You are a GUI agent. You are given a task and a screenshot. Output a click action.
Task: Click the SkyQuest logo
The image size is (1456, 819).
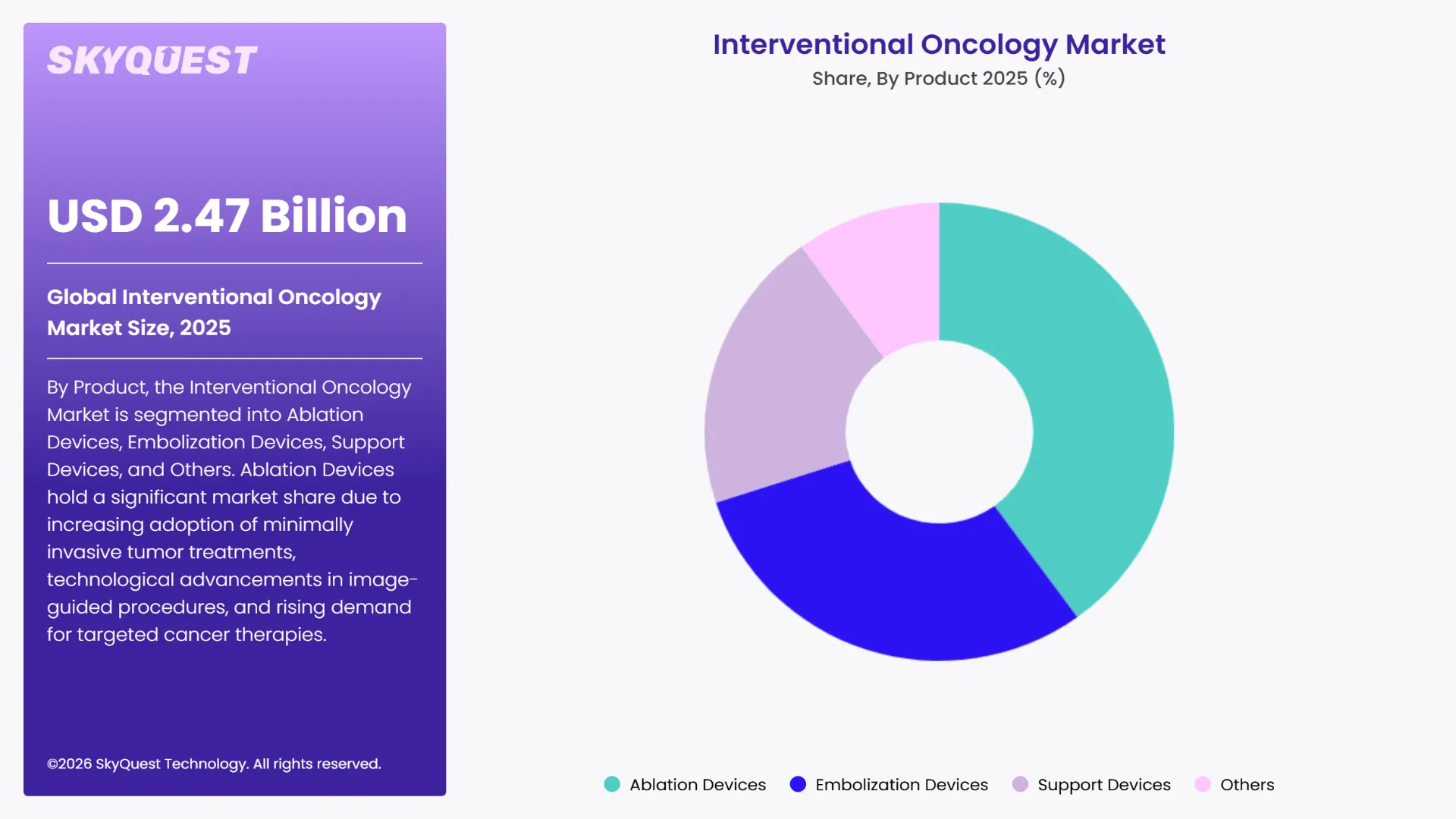152,61
